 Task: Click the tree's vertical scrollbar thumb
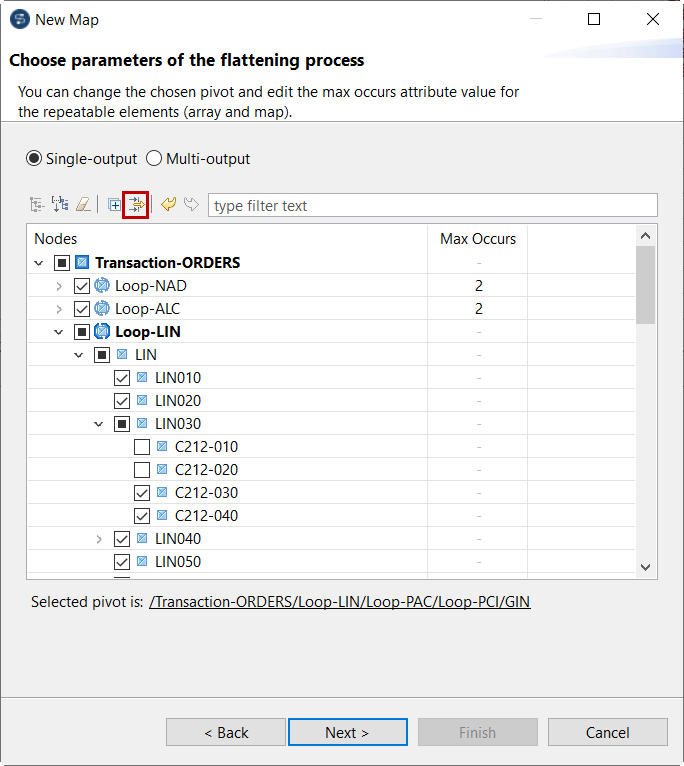646,285
